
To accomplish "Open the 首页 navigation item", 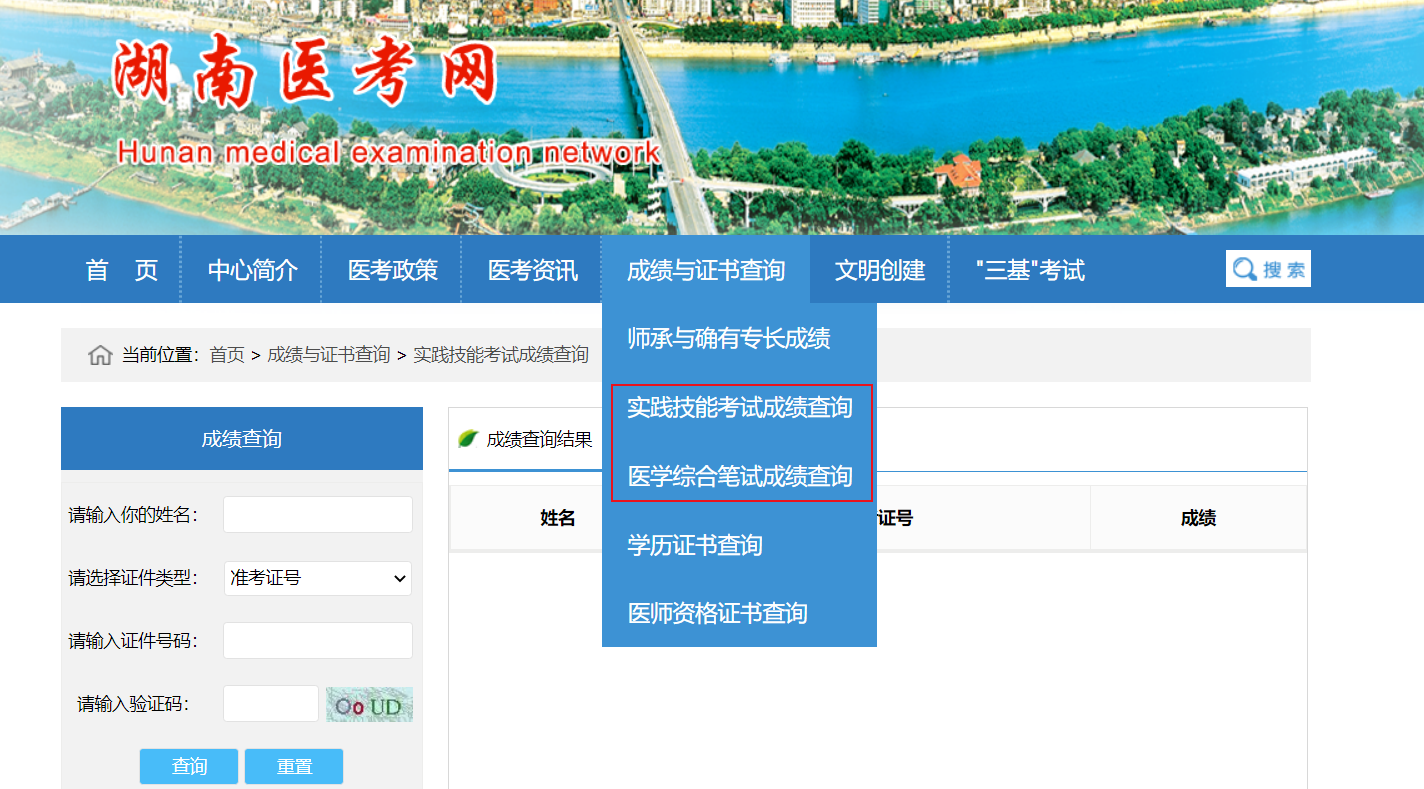I will coord(121,270).
